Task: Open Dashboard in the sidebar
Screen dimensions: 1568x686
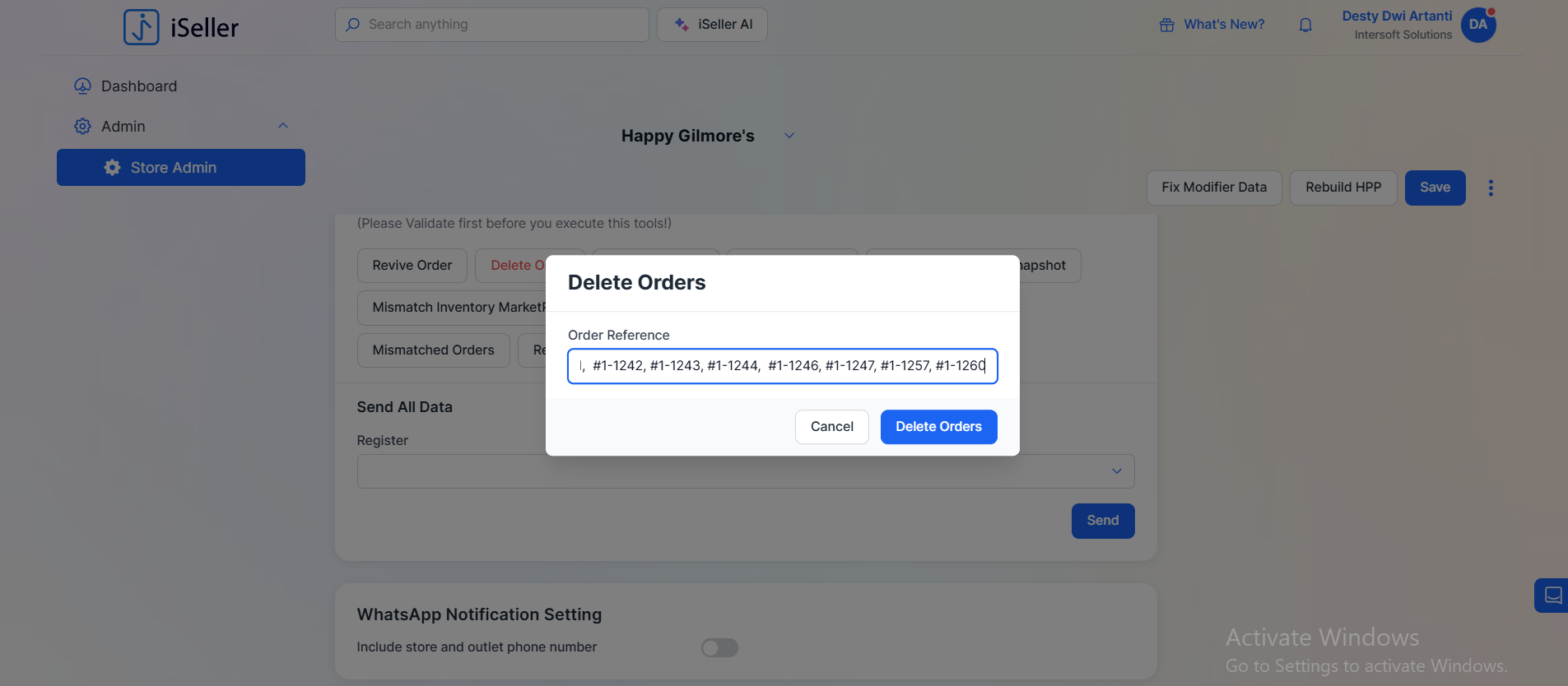Action: [138, 86]
